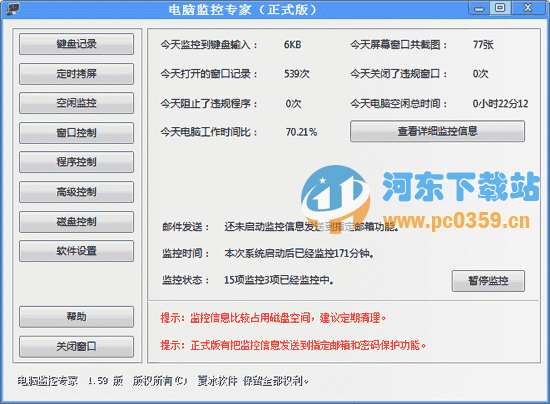Click the idle time value 0小时22分12

(500, 103)
